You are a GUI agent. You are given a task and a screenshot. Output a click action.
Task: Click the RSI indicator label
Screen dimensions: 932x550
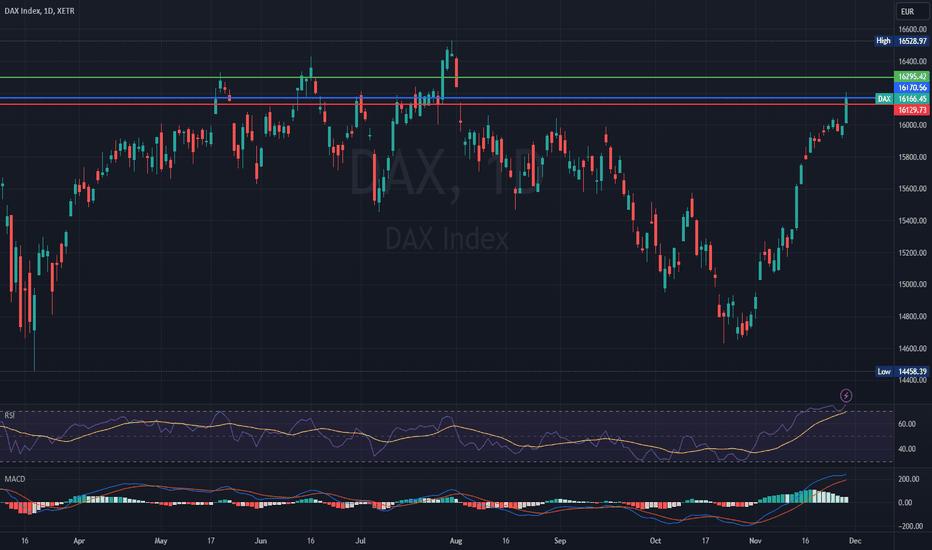(x=10, y=415)
